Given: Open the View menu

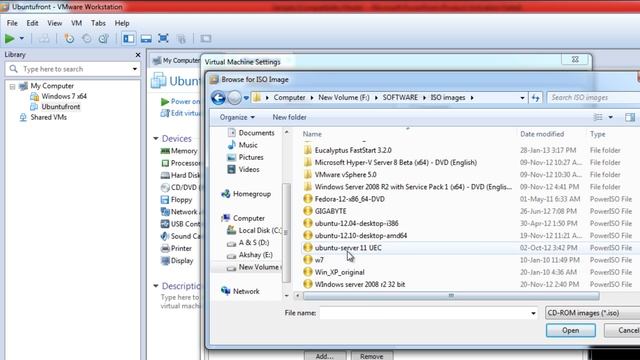Looking at the screenshot, I should 54,23.
